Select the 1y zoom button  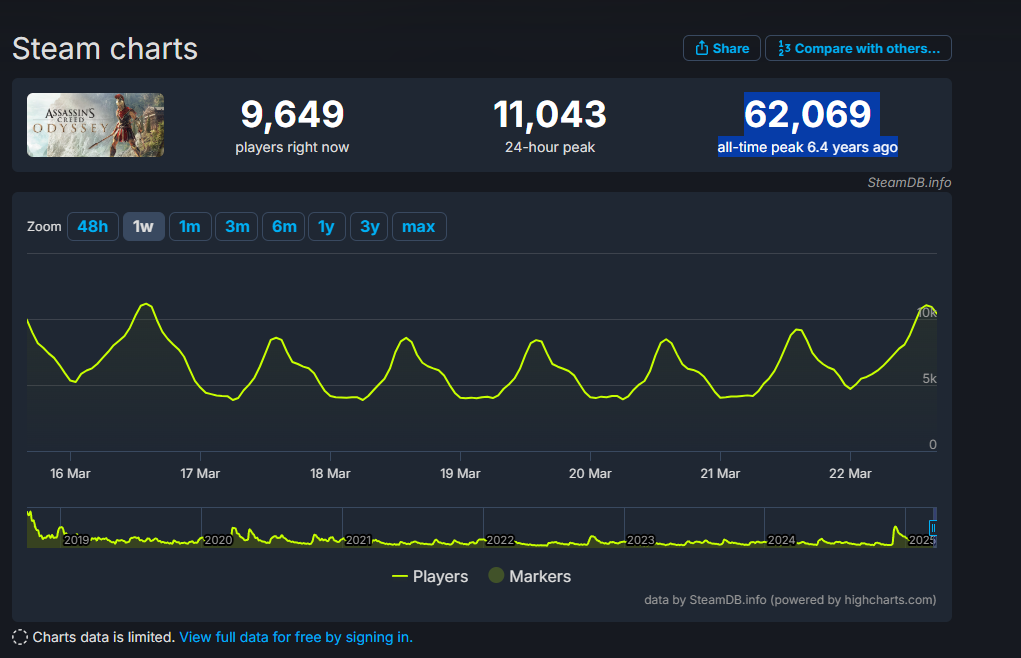(326, 226)
